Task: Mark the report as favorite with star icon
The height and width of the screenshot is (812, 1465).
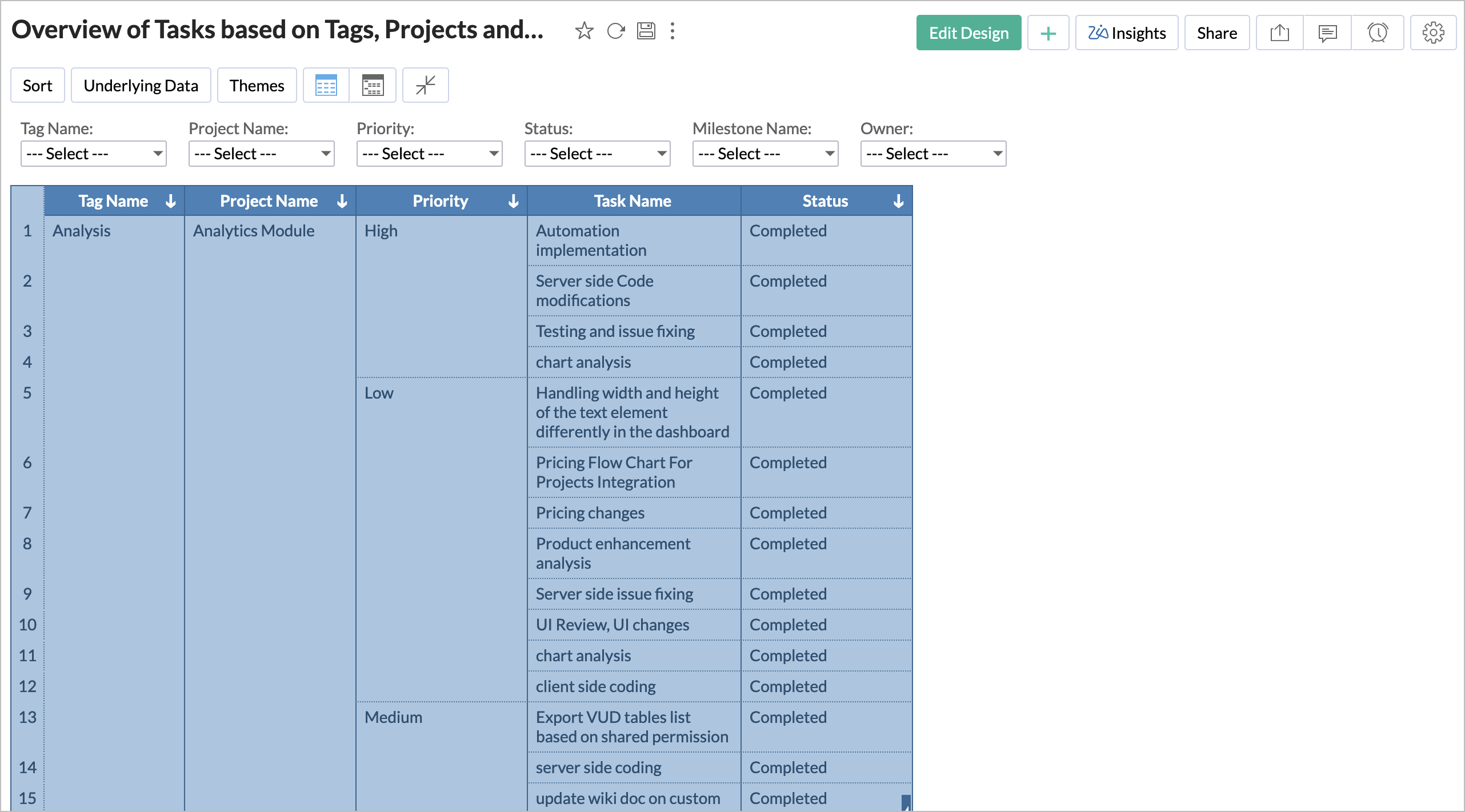Action: coord(584,31)
